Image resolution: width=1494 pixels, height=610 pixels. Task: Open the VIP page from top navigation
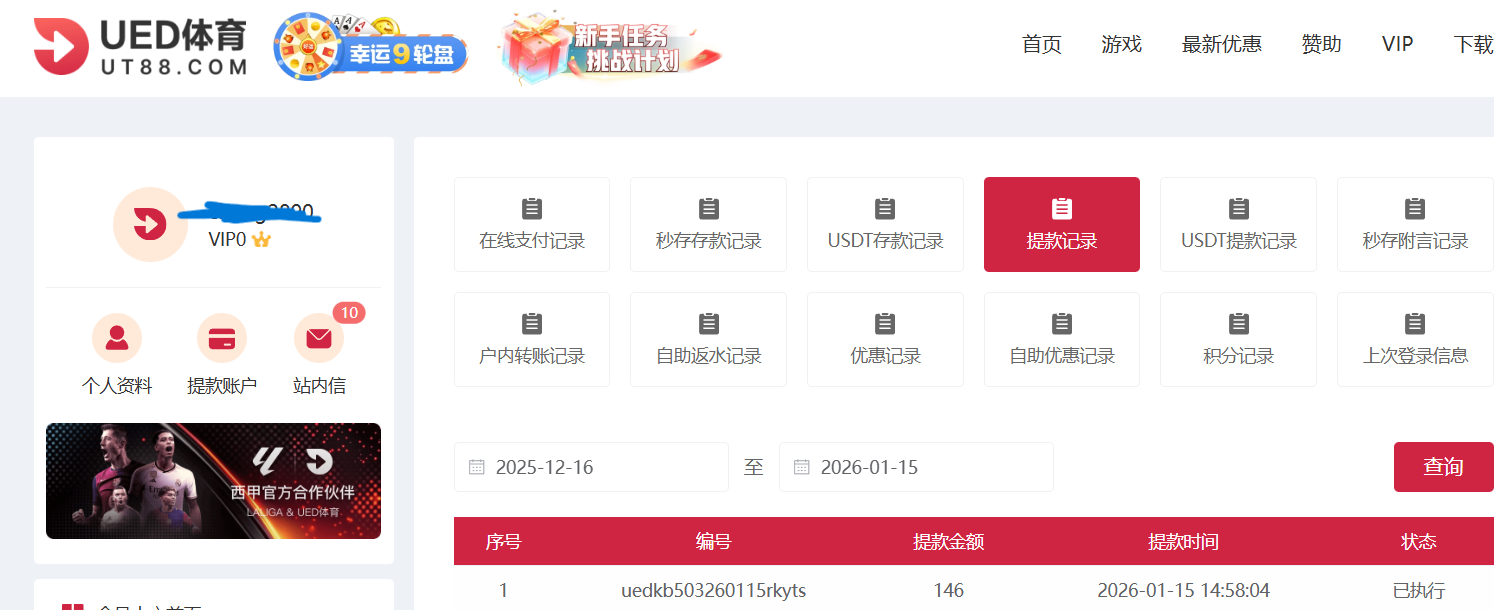click(1397, 44)
